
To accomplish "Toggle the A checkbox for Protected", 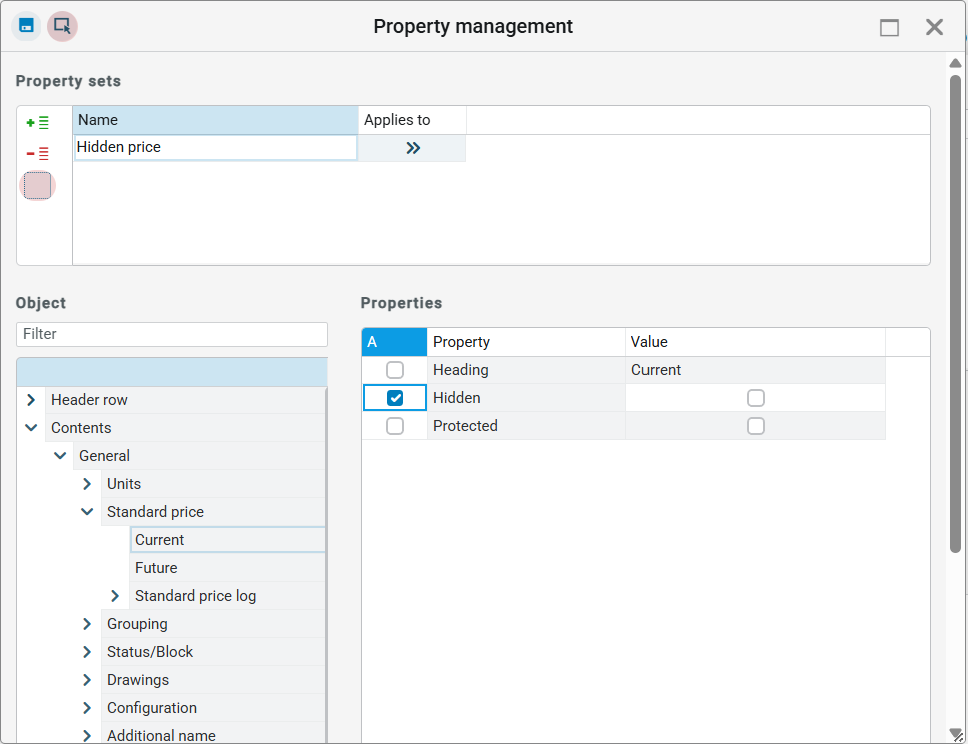I will click(x=394, y=426).
